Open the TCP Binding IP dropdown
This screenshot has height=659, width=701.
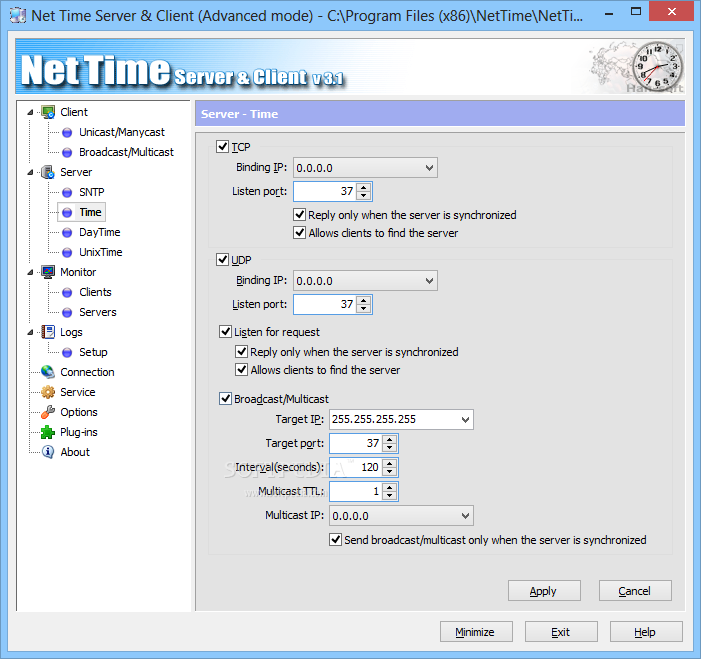pos(429,168)
